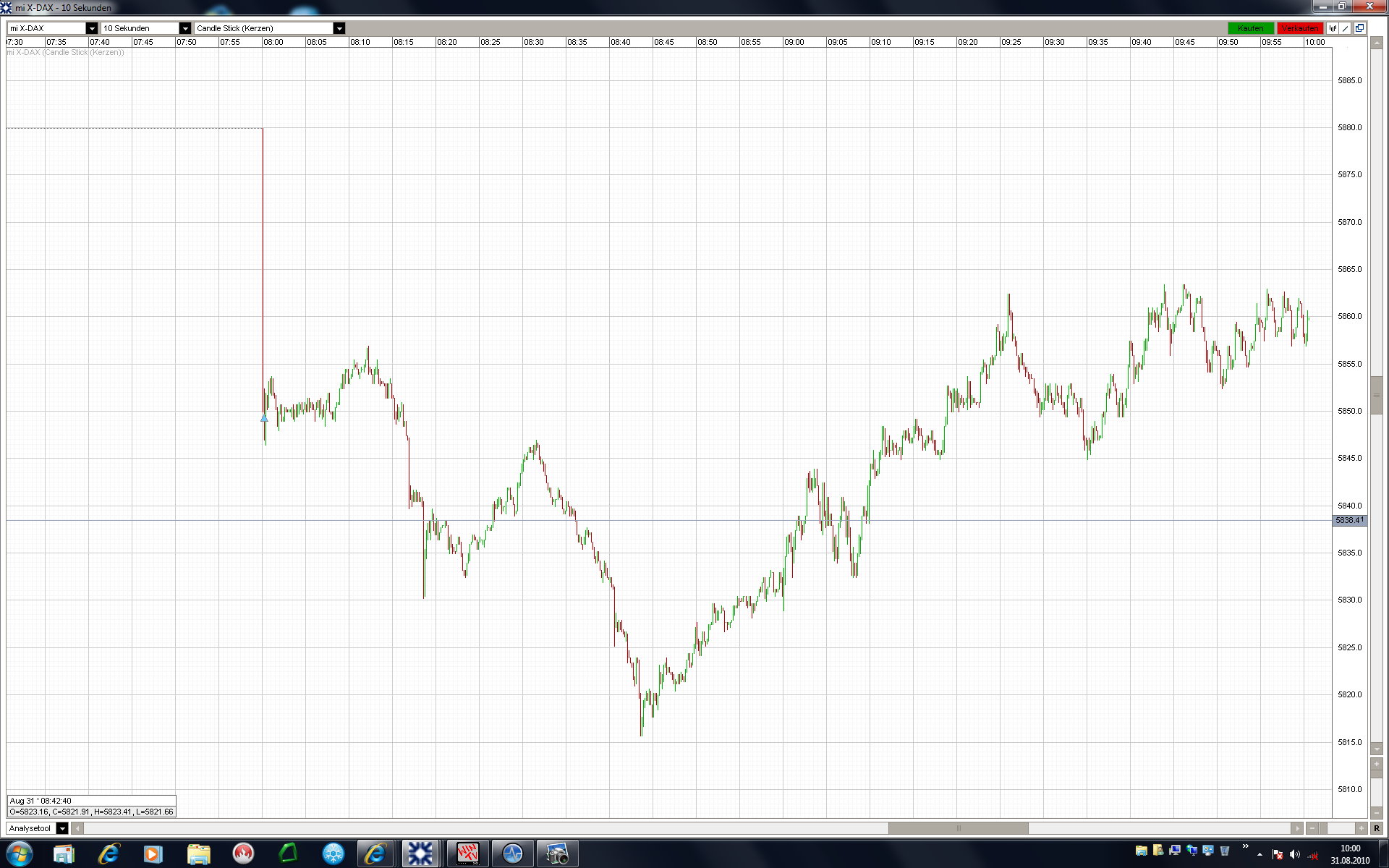Viewport: 1389px width, 868px height.
Task: Click the Windows Start orb
Action: pos(20,854)
